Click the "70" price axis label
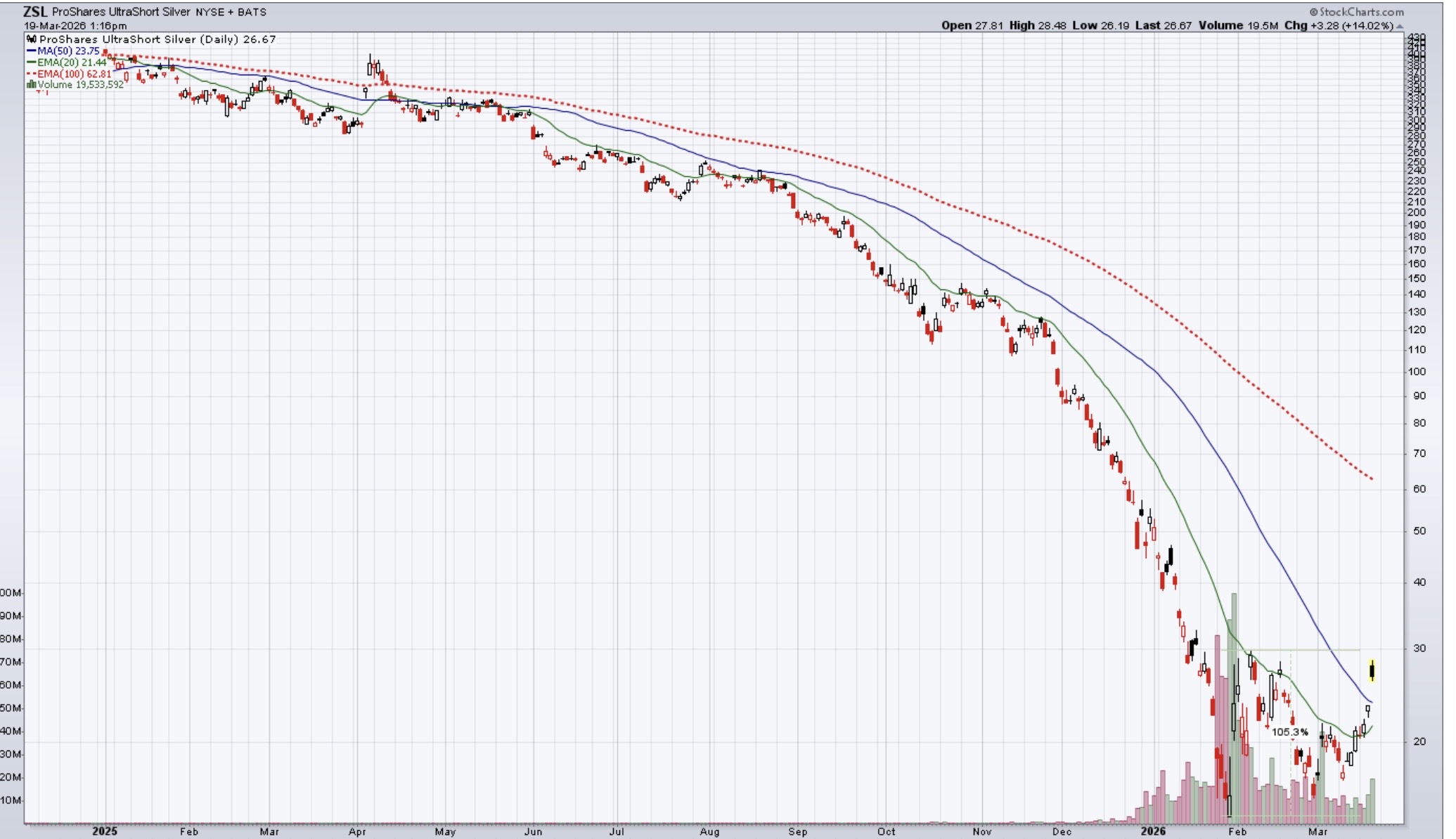The width and height of the screenshot is (1456, 839). [x=1419, y=453]
